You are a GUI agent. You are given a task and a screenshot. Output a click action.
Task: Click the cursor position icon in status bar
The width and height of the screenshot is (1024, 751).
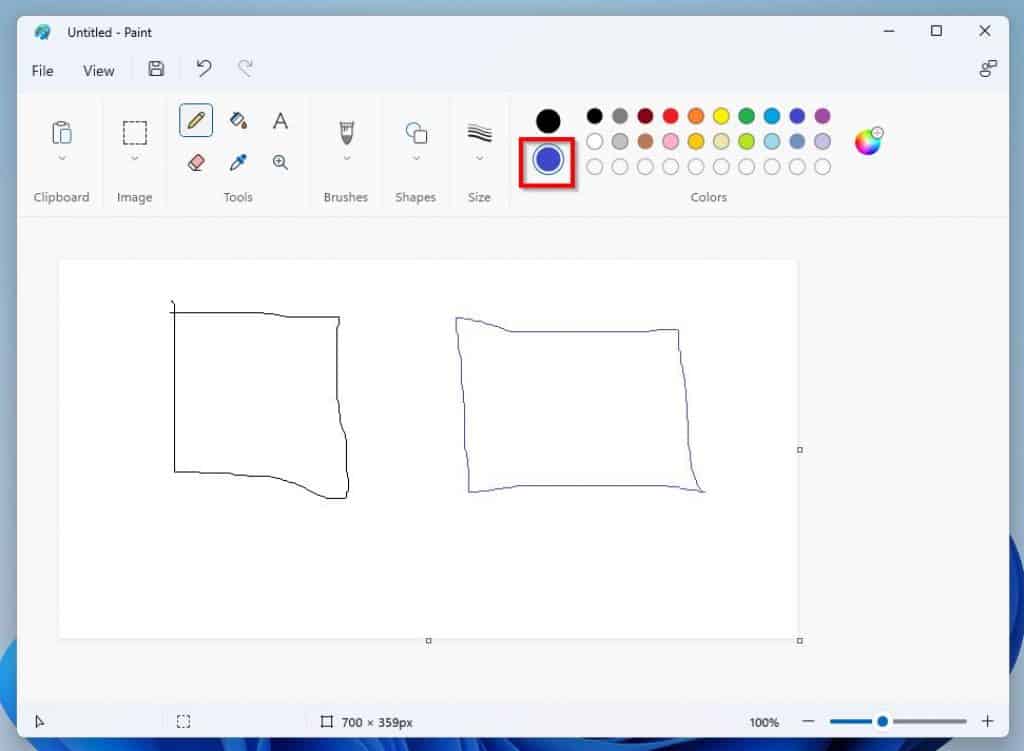pos(39,722)
